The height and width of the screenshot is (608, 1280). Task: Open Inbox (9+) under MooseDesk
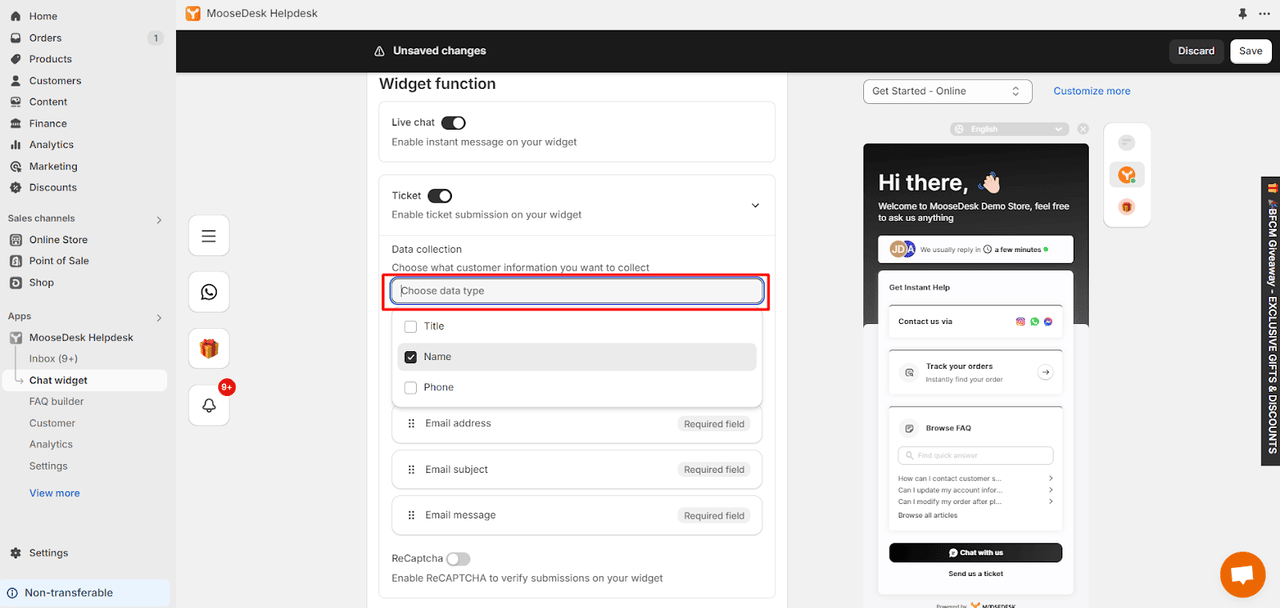tap(53, 358)
